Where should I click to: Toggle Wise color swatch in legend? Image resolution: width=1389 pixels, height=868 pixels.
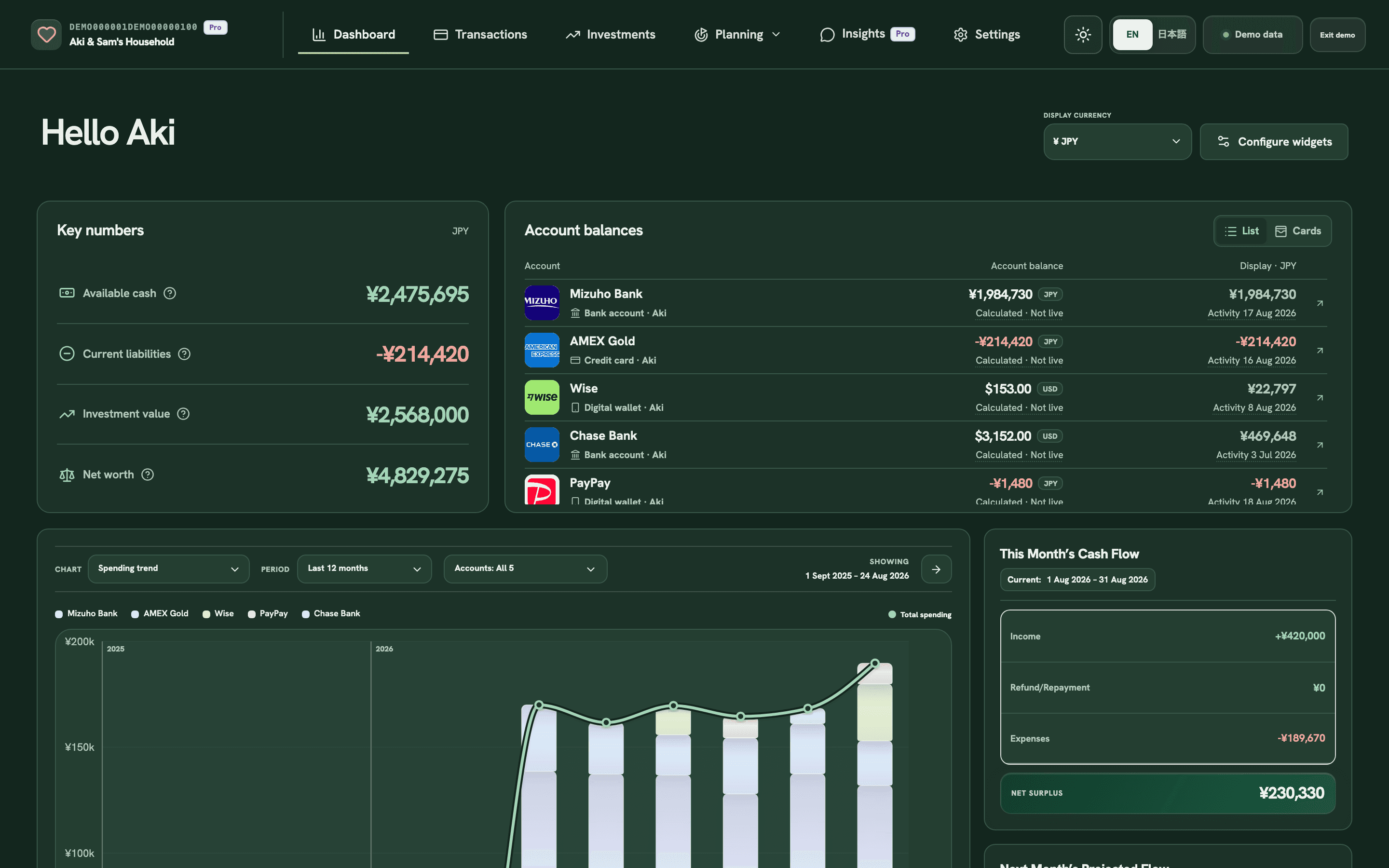click(206, 614)
